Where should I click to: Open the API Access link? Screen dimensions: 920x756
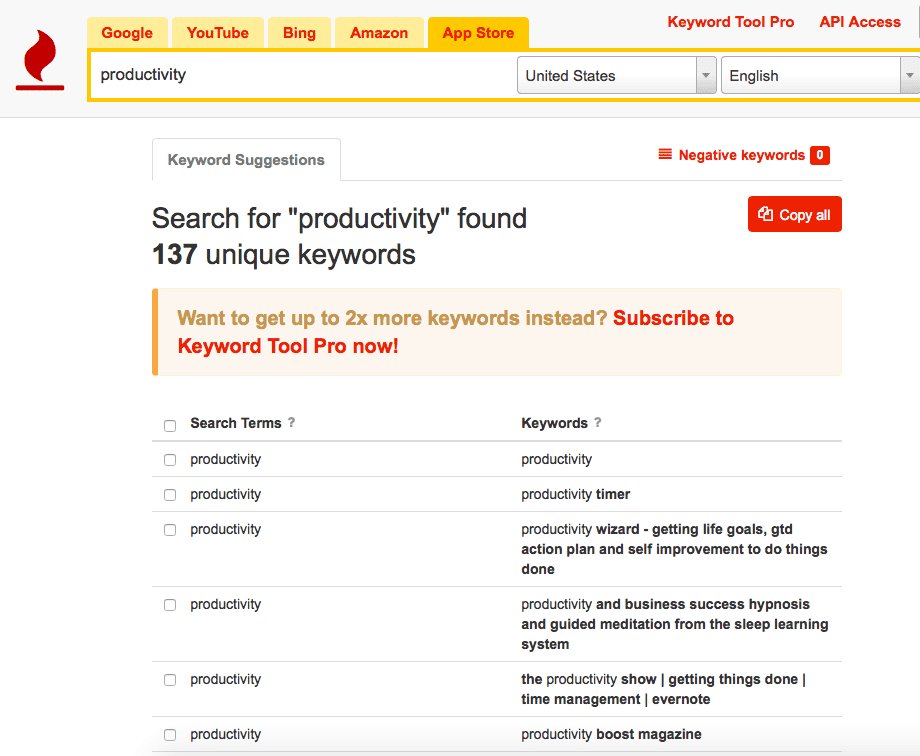[860, 22]
